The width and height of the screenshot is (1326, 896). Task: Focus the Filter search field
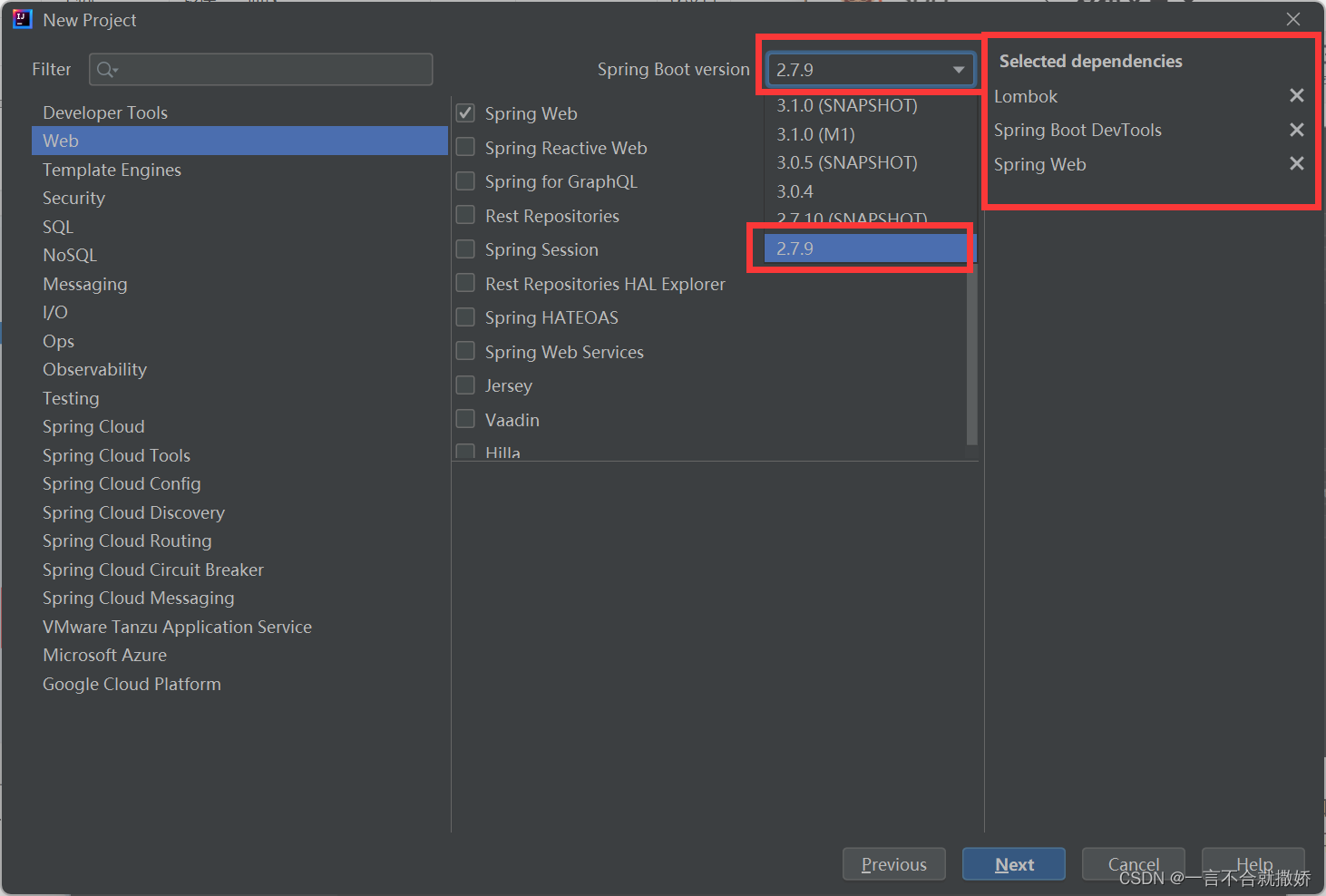(x=261, y=70)
